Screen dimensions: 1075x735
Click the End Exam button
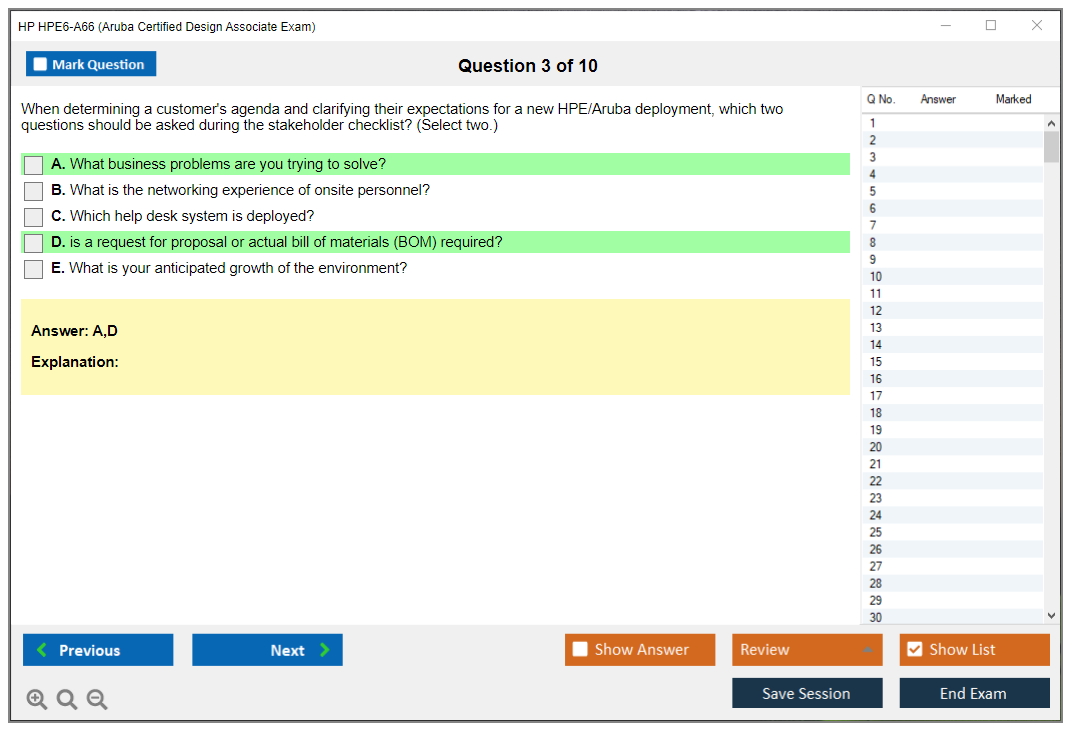[x=974, y=693]
